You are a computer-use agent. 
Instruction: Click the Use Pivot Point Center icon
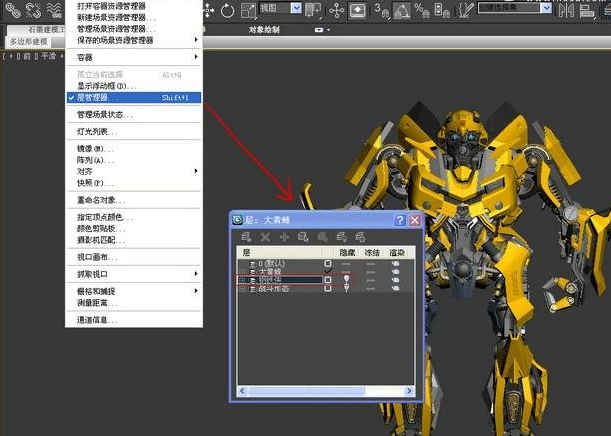tap(313, 11)
